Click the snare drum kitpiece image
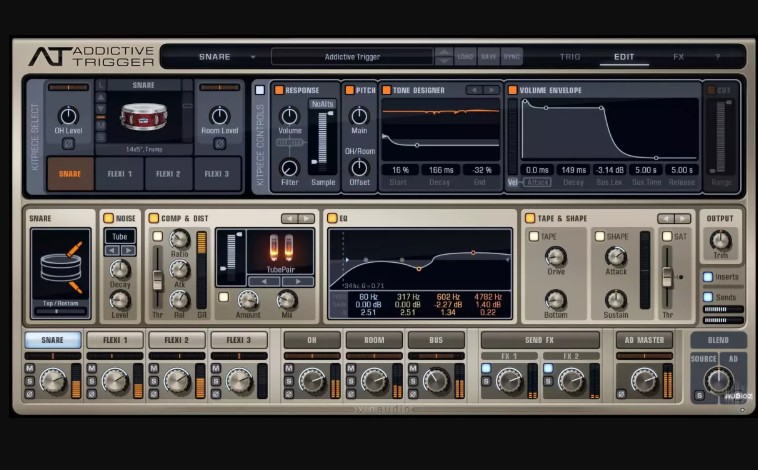This screenshot has height=470, width=758. tap(144, 117)
